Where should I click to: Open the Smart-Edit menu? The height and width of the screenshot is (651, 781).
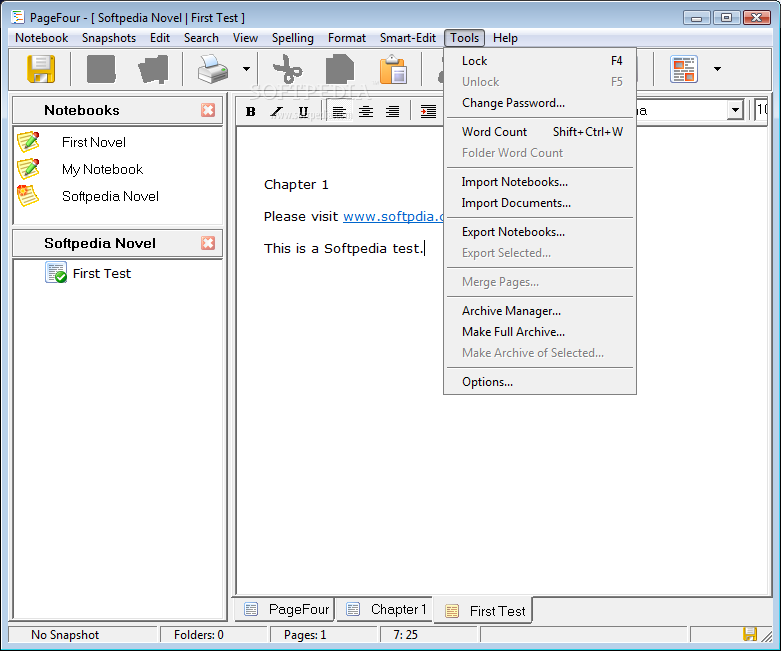(x=407, y=38)
